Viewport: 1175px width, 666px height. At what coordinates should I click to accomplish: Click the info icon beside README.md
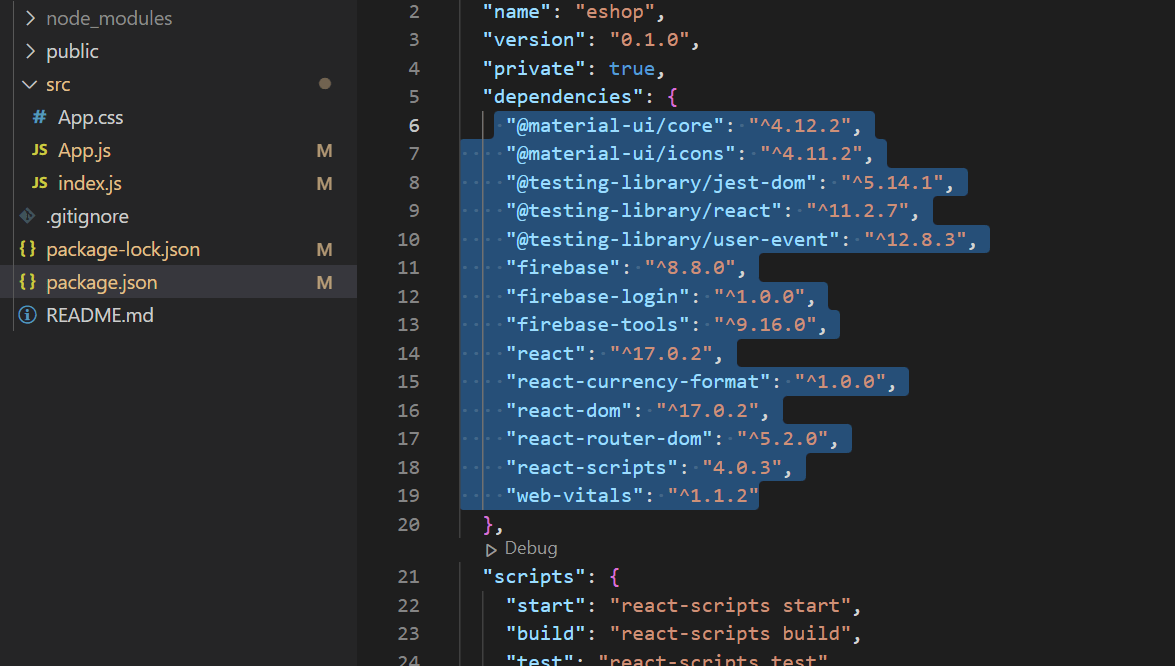point(28,315)
